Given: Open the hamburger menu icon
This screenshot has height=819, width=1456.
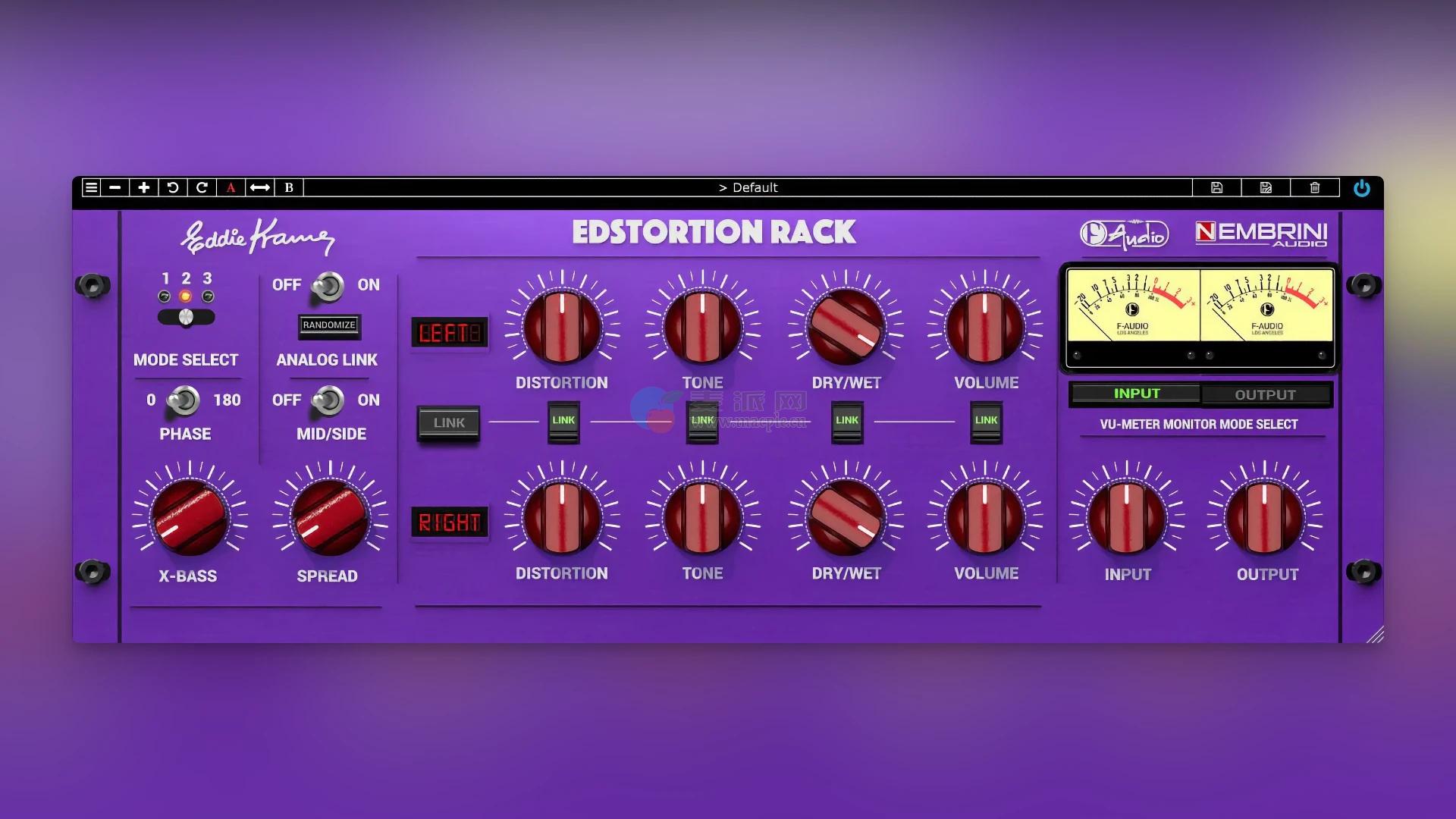Looking at the screenshot, I should pos(91,187).
